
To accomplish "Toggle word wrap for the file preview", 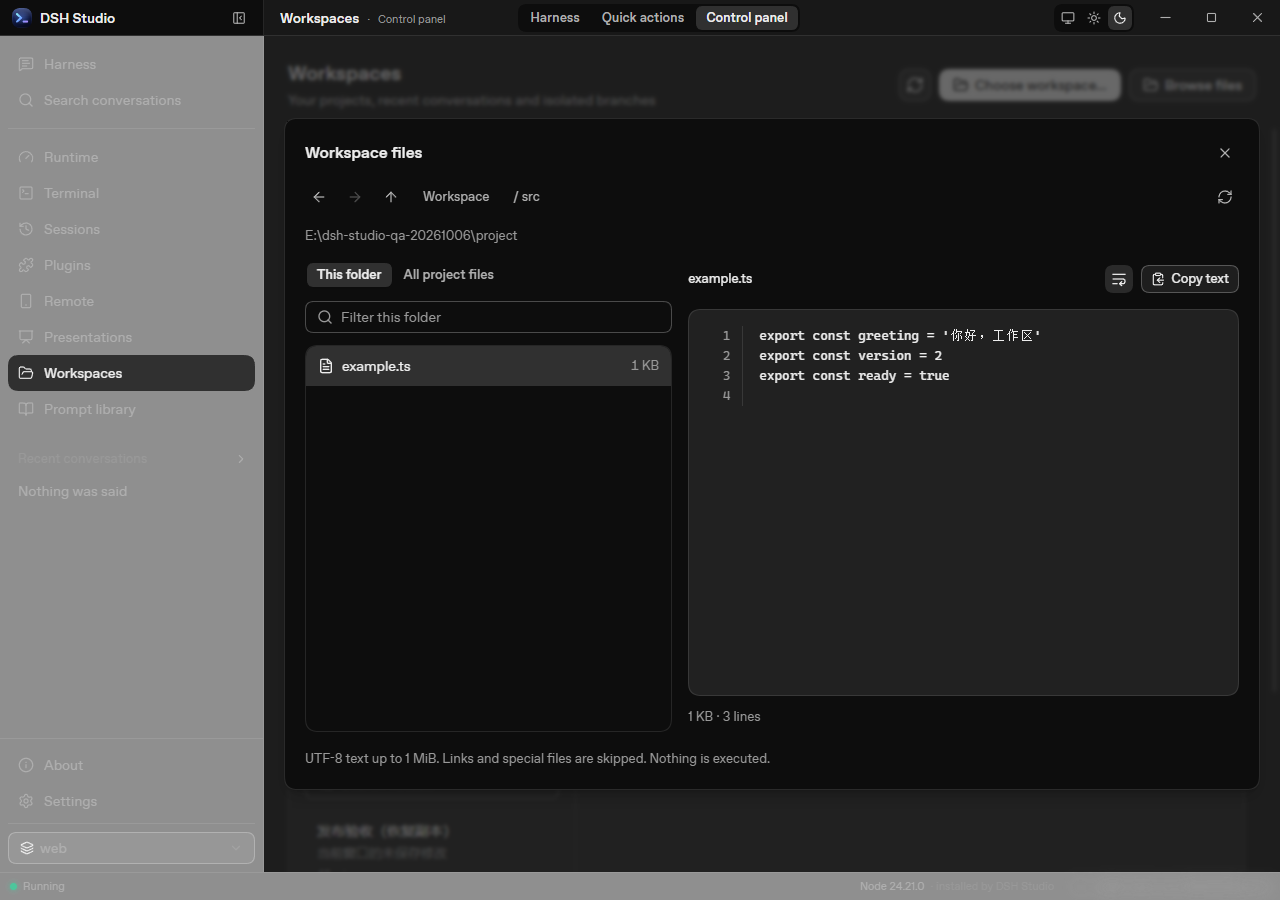I will coord(1119,279).
